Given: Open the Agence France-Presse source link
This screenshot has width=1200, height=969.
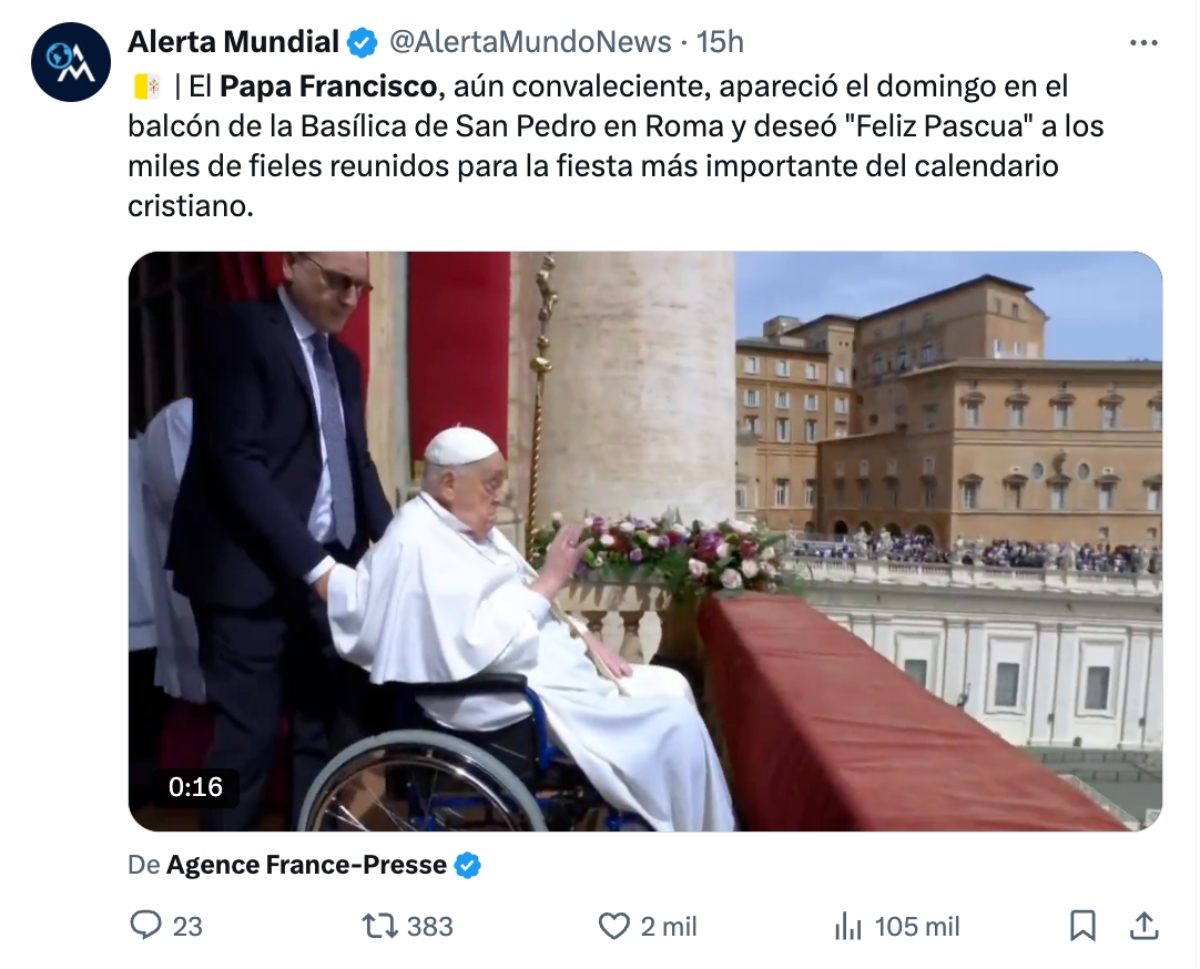Looking at the screenshot, I should coord(306,865).
